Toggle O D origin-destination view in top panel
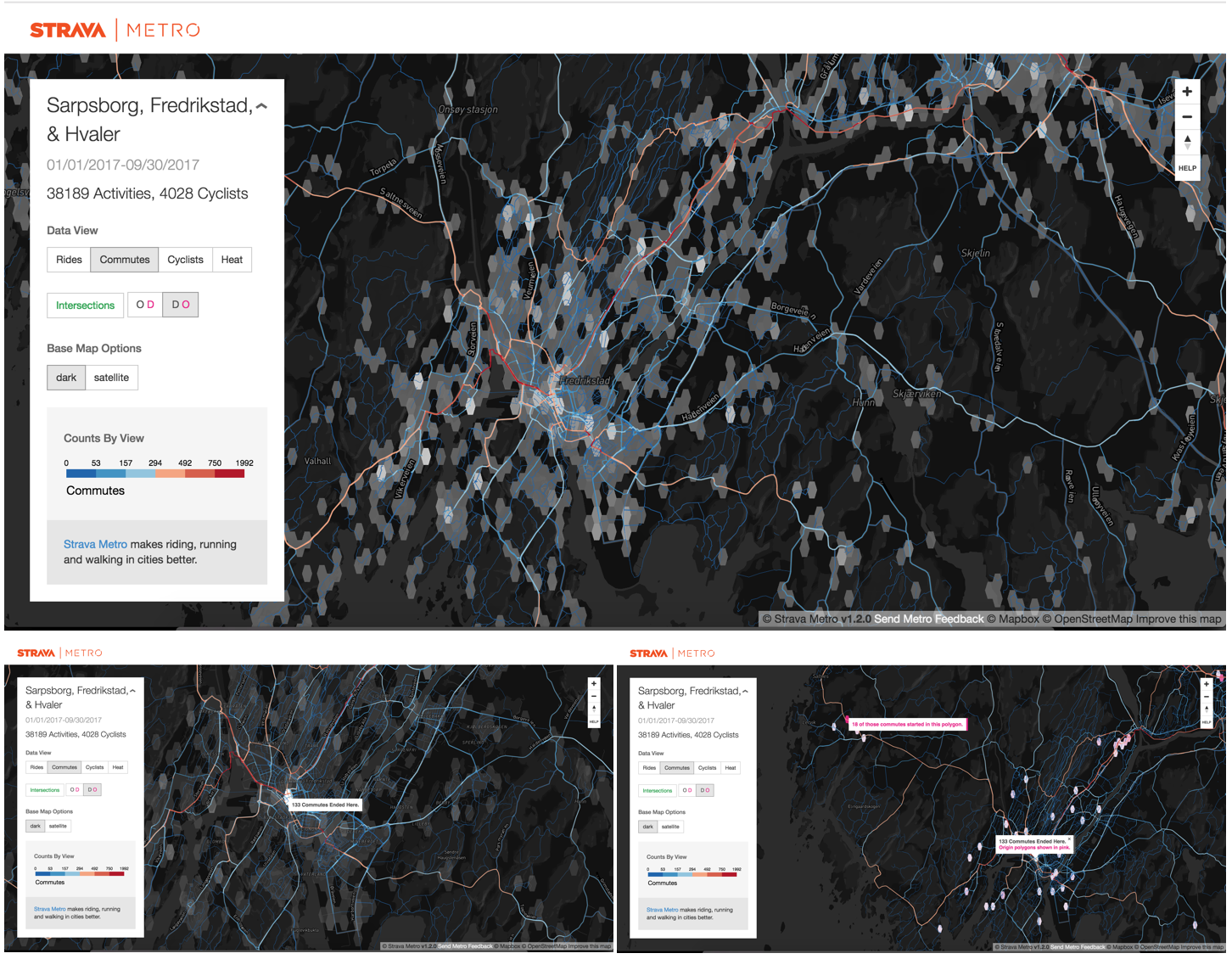This screenshot has width=1232, height=959. tap(145, 305)
